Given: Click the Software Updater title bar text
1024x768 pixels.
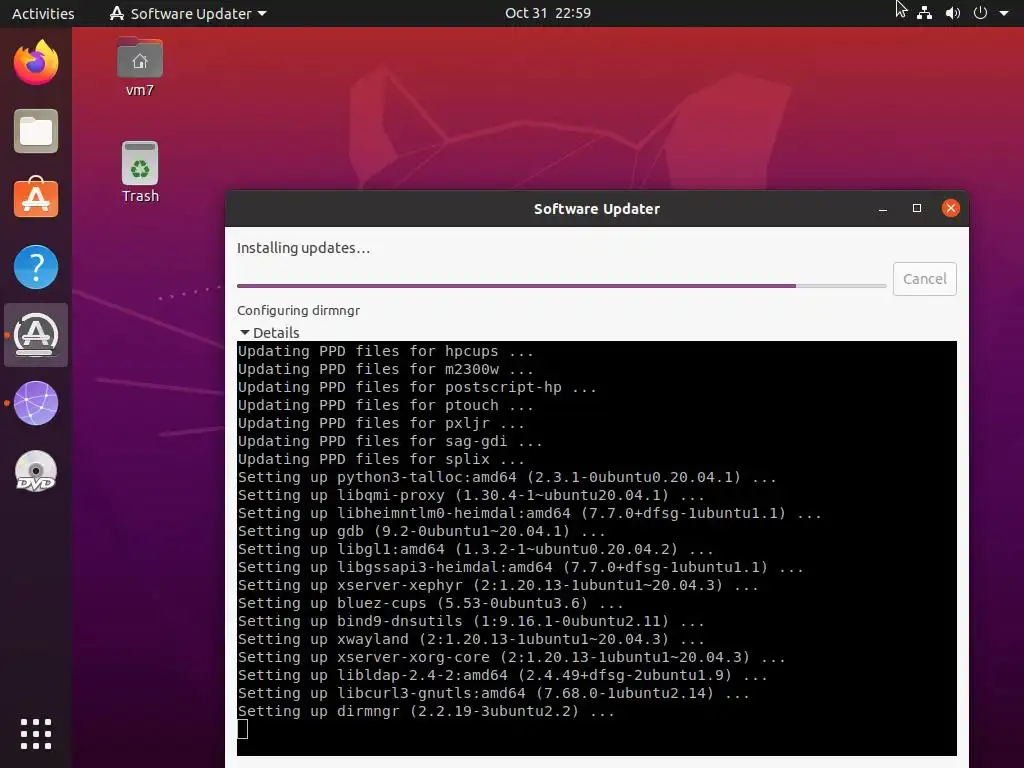Looking at the screenshot, I should [x=597, y=209].
